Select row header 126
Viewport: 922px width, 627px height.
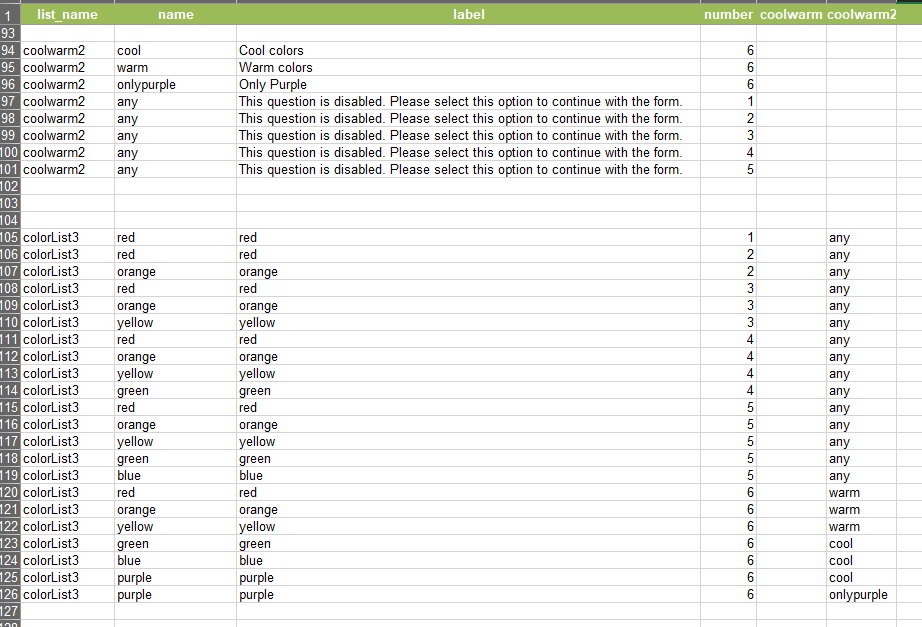(9, 595)
